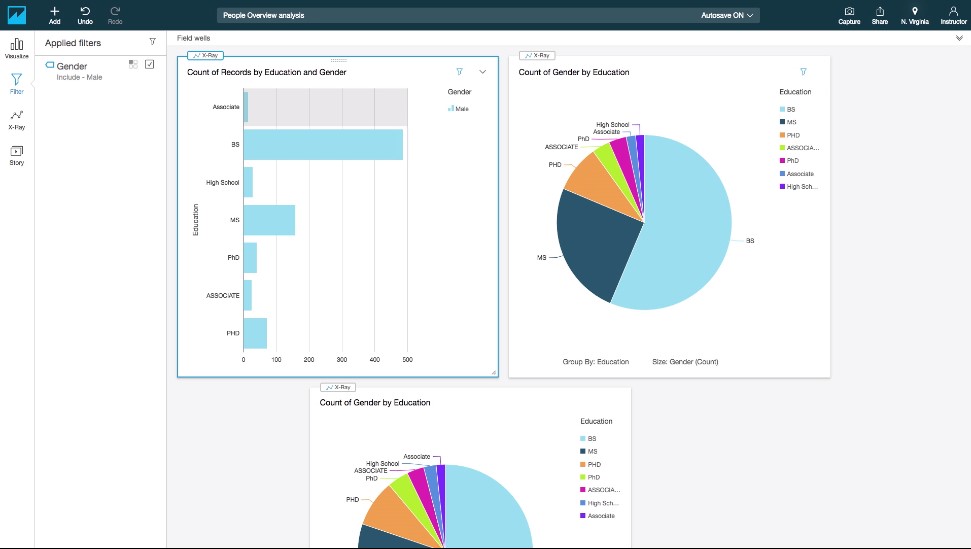Select the High School bar
The image size is (971, 549).
click(x=248, y=182)
